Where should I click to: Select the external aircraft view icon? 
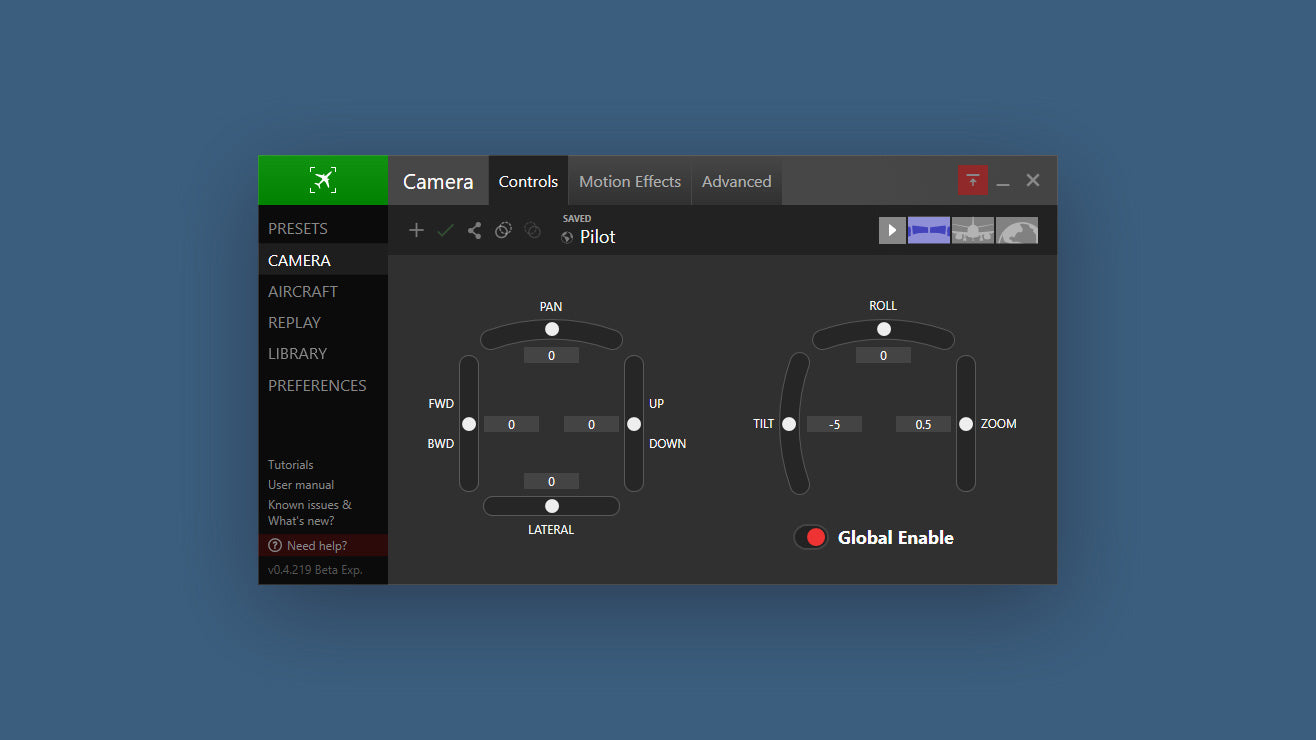[x=972, y=231]
